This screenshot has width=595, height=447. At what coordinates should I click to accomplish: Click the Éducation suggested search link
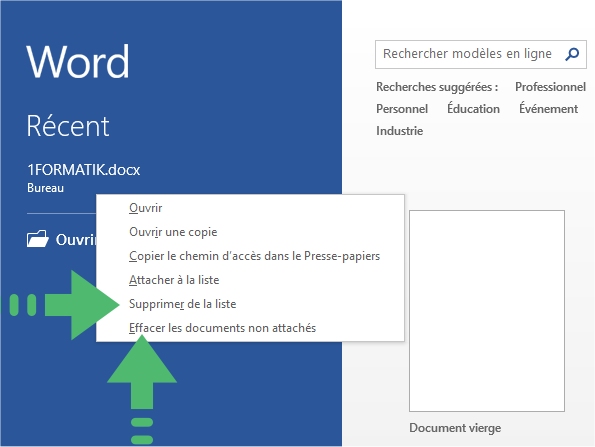click(473, 109)
